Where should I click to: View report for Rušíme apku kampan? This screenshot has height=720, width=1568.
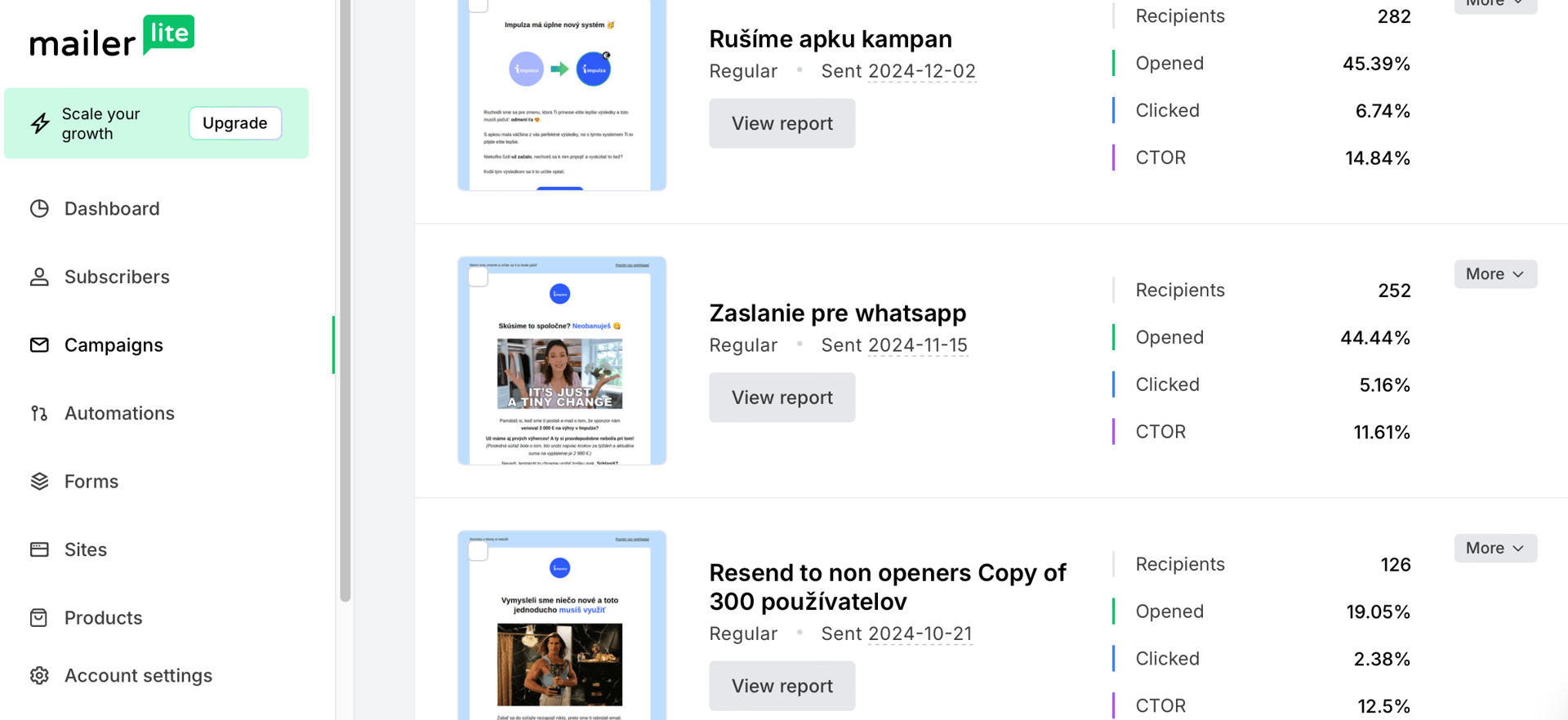[782, 123]
